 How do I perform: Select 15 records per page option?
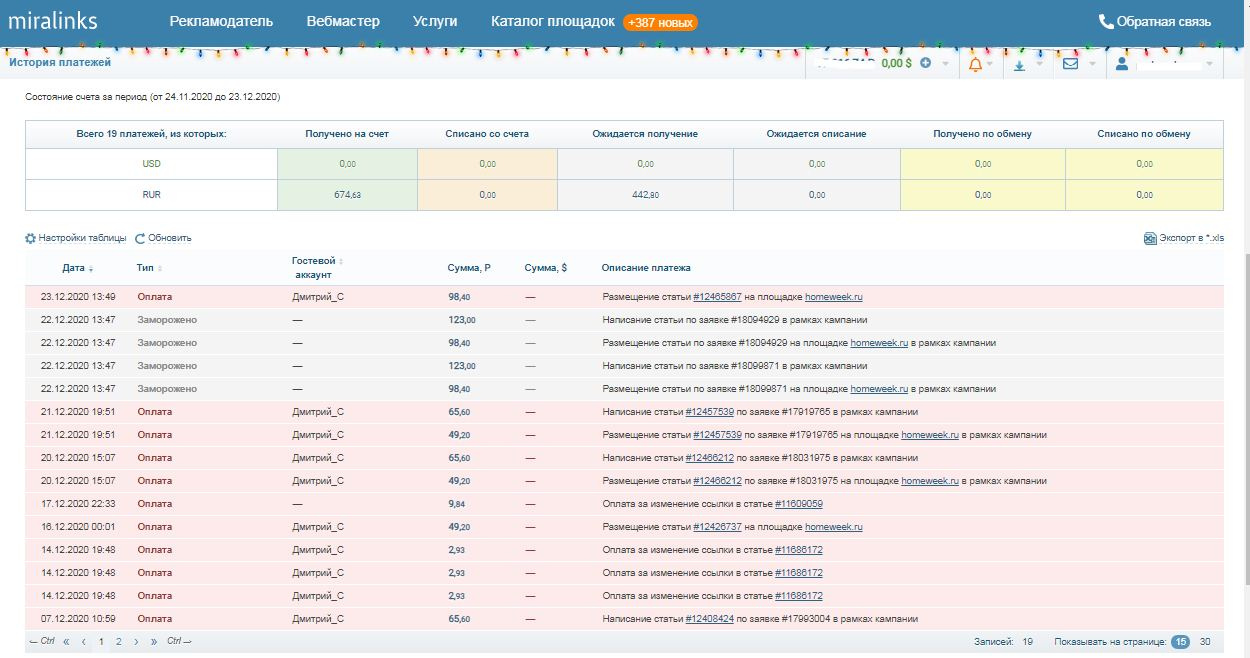[x=1181, y=642]
